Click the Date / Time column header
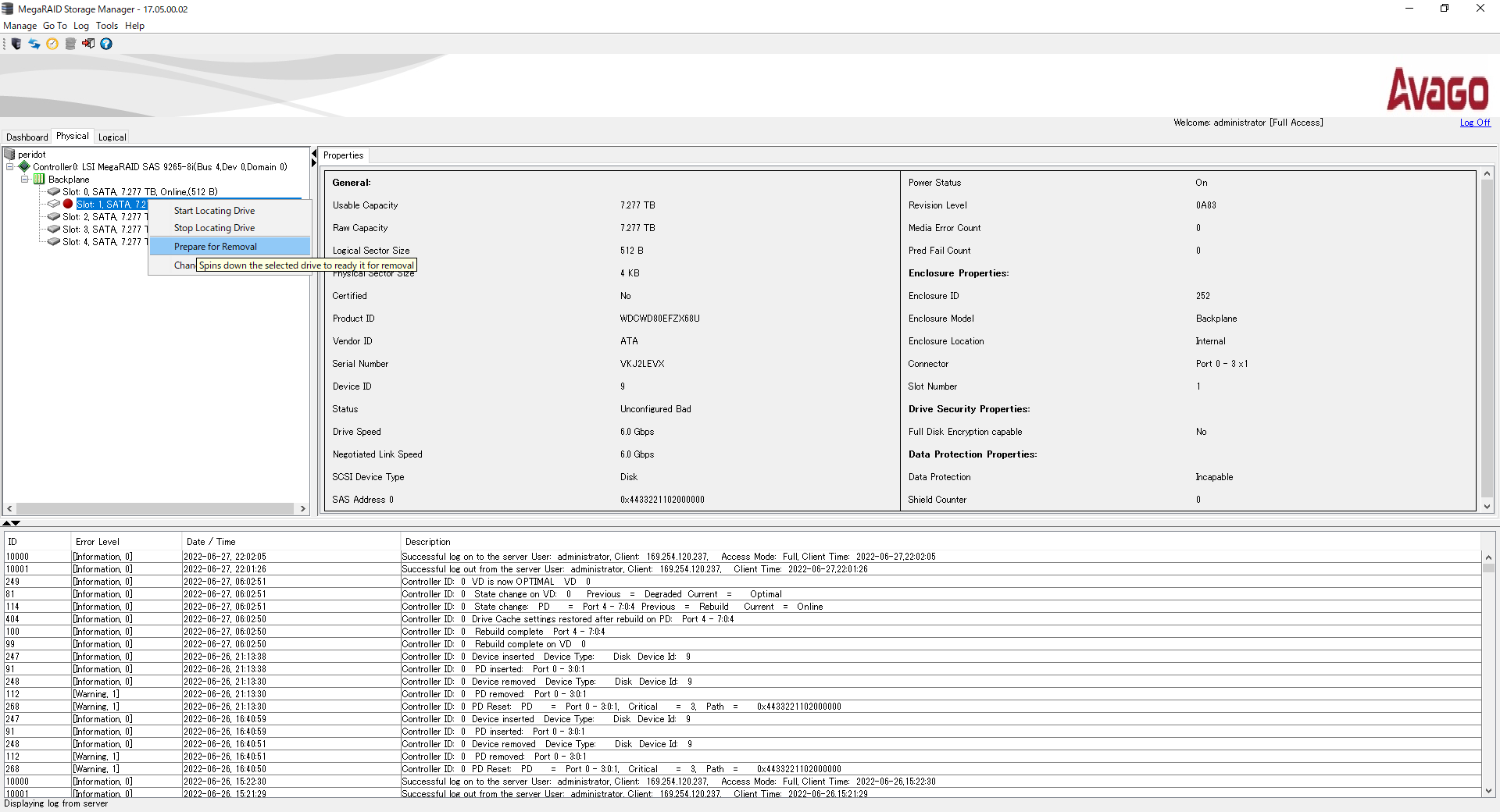Image resolution: width=1500 pixels, height=812 pixels. tap(291, 542)
